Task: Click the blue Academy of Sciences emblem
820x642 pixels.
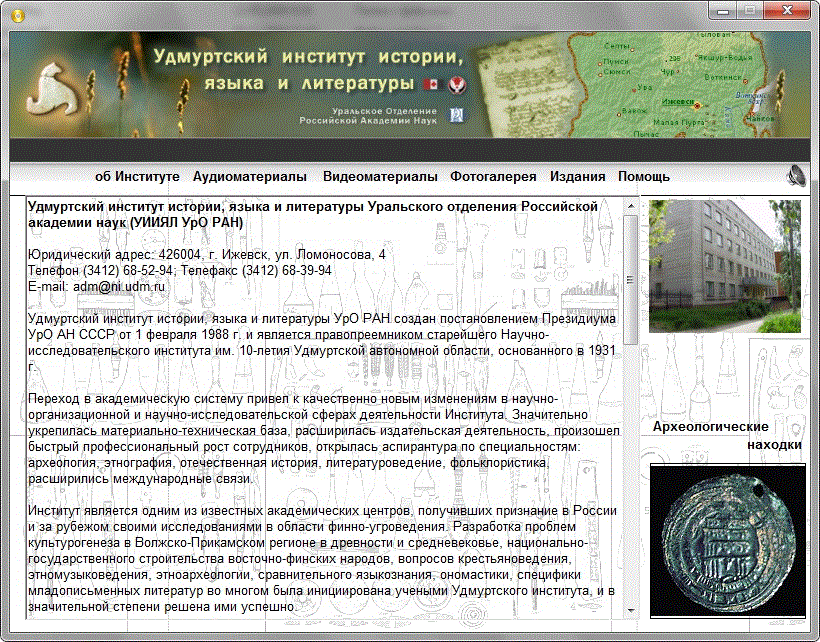Action: coord(456,115)
